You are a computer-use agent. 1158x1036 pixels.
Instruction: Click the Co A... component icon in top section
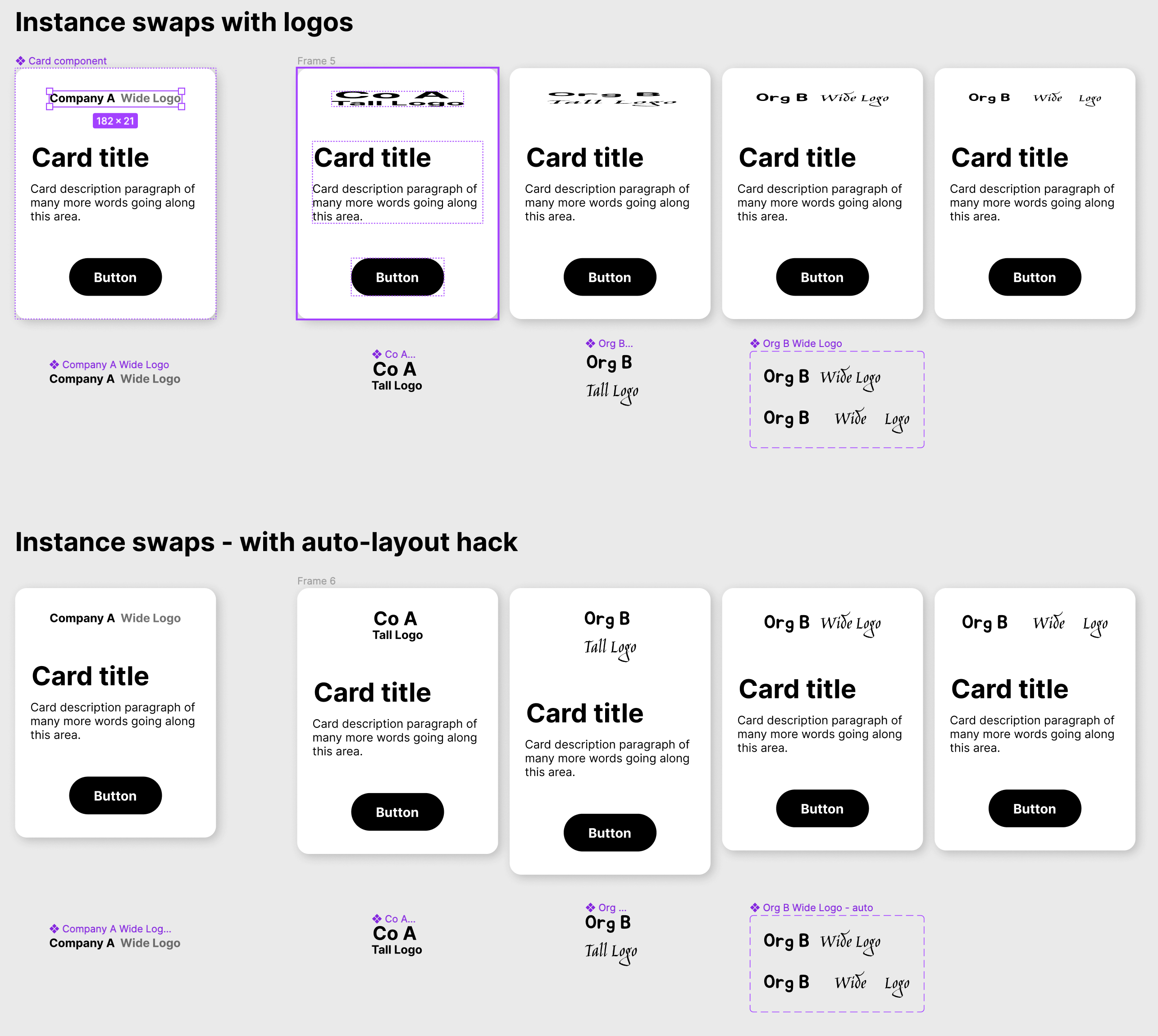(377, 355)
